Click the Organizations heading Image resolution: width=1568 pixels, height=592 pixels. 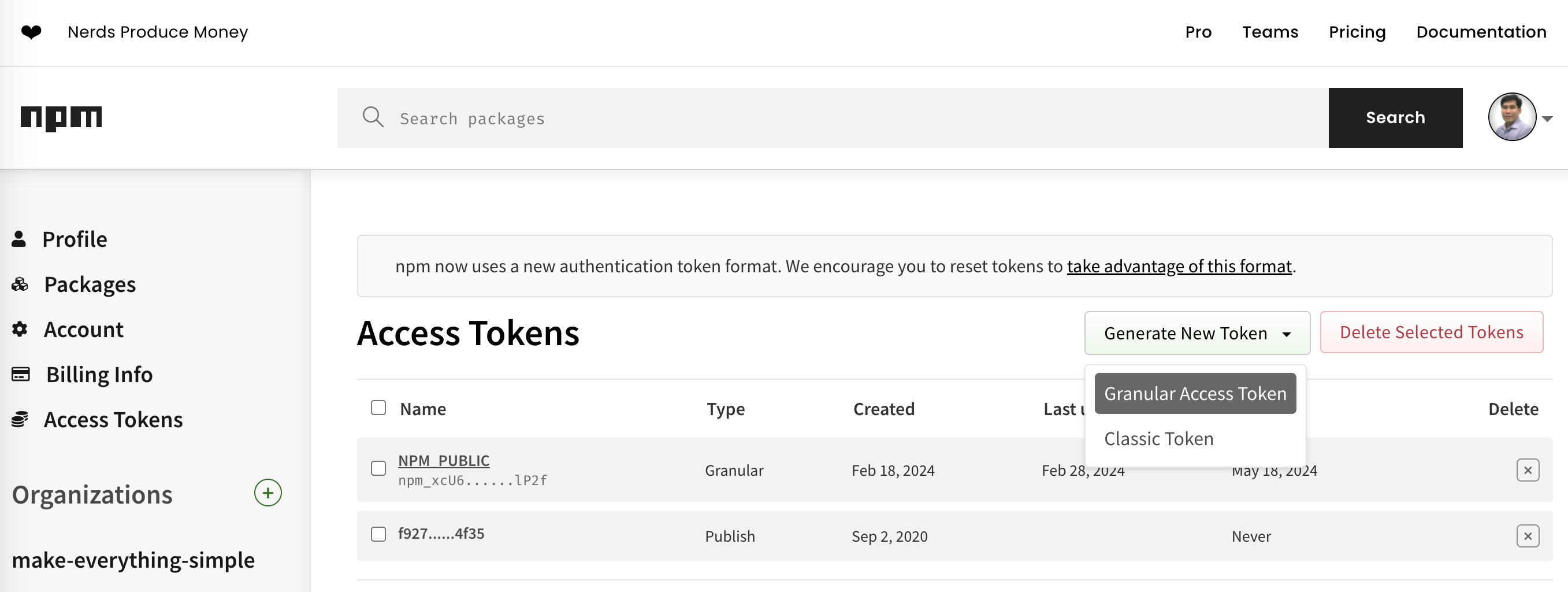point(92,494)
